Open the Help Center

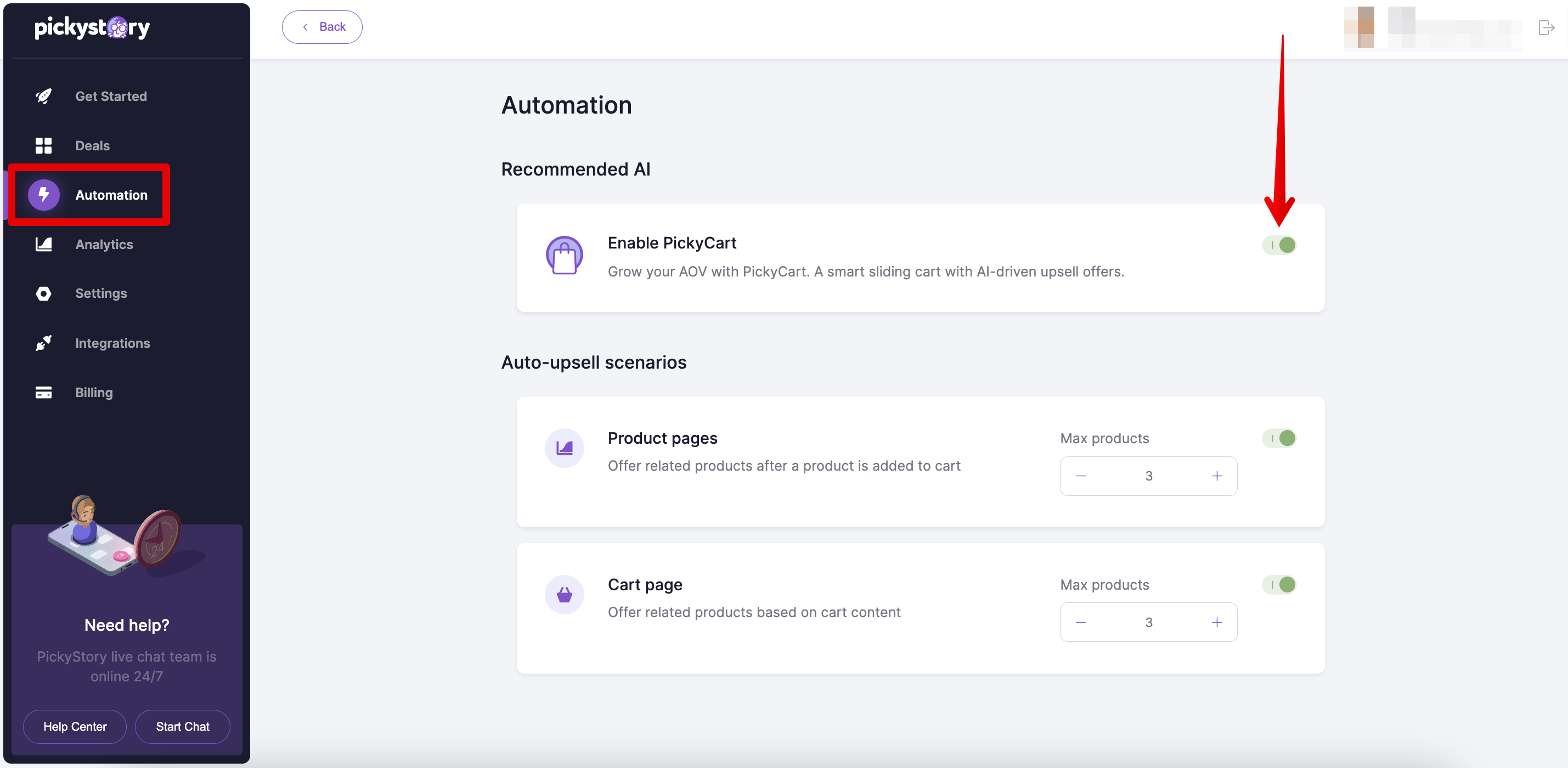pyautogui.click(x=75, y=727)
